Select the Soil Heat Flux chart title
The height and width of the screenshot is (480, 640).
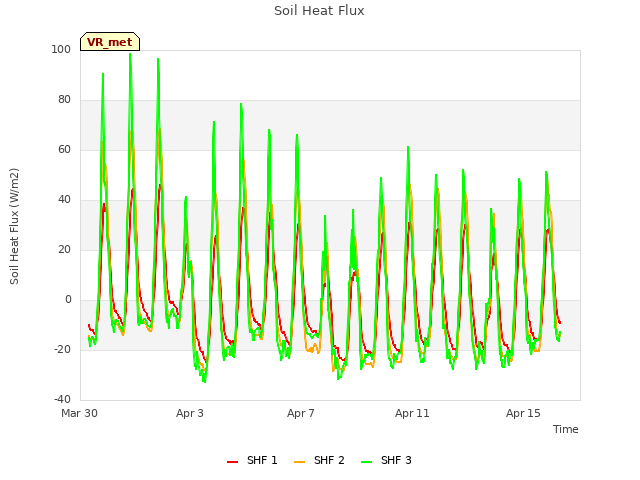pos(319,11)
